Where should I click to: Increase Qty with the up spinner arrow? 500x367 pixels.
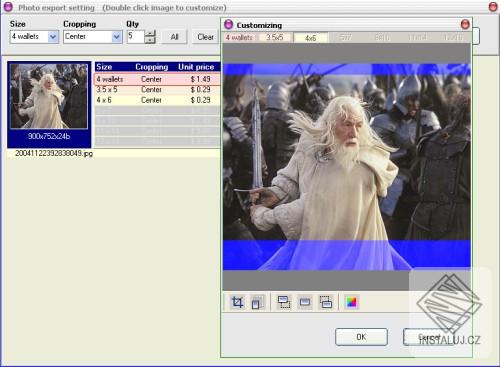[151, 34]
